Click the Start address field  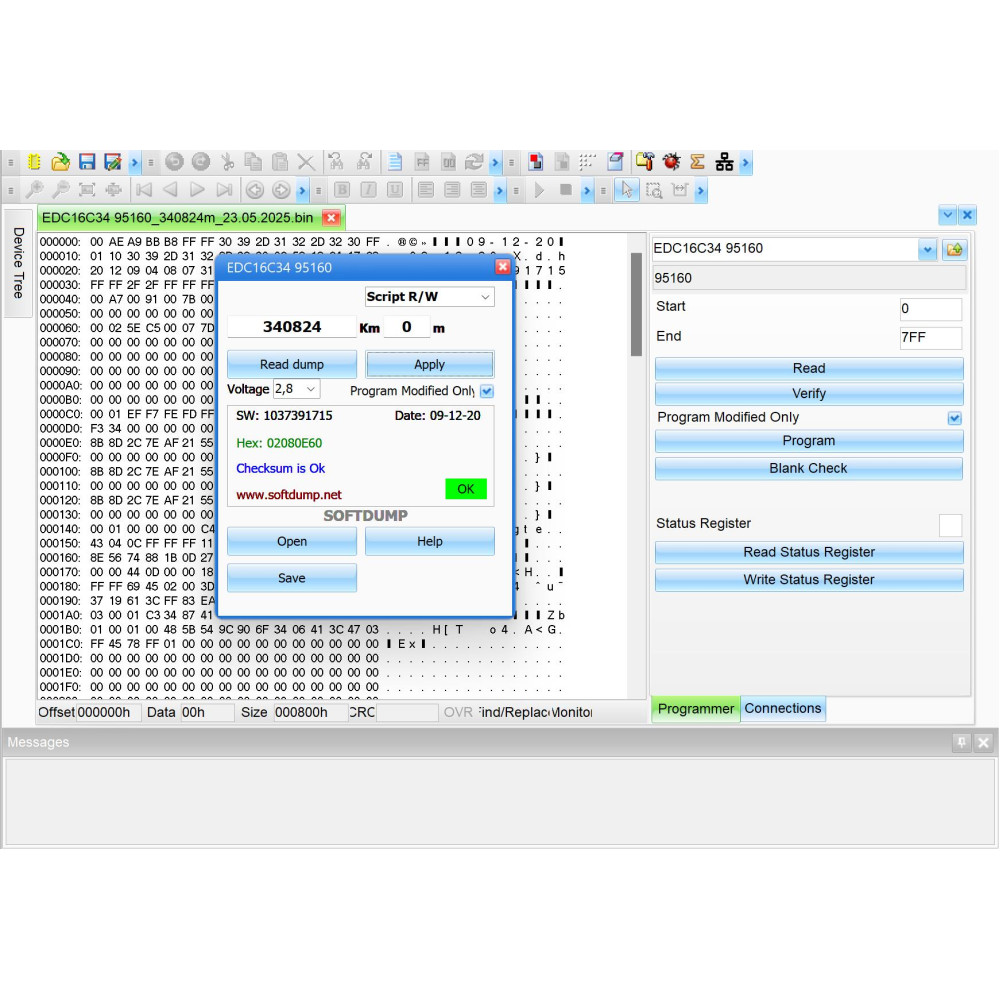pos(930,309)
